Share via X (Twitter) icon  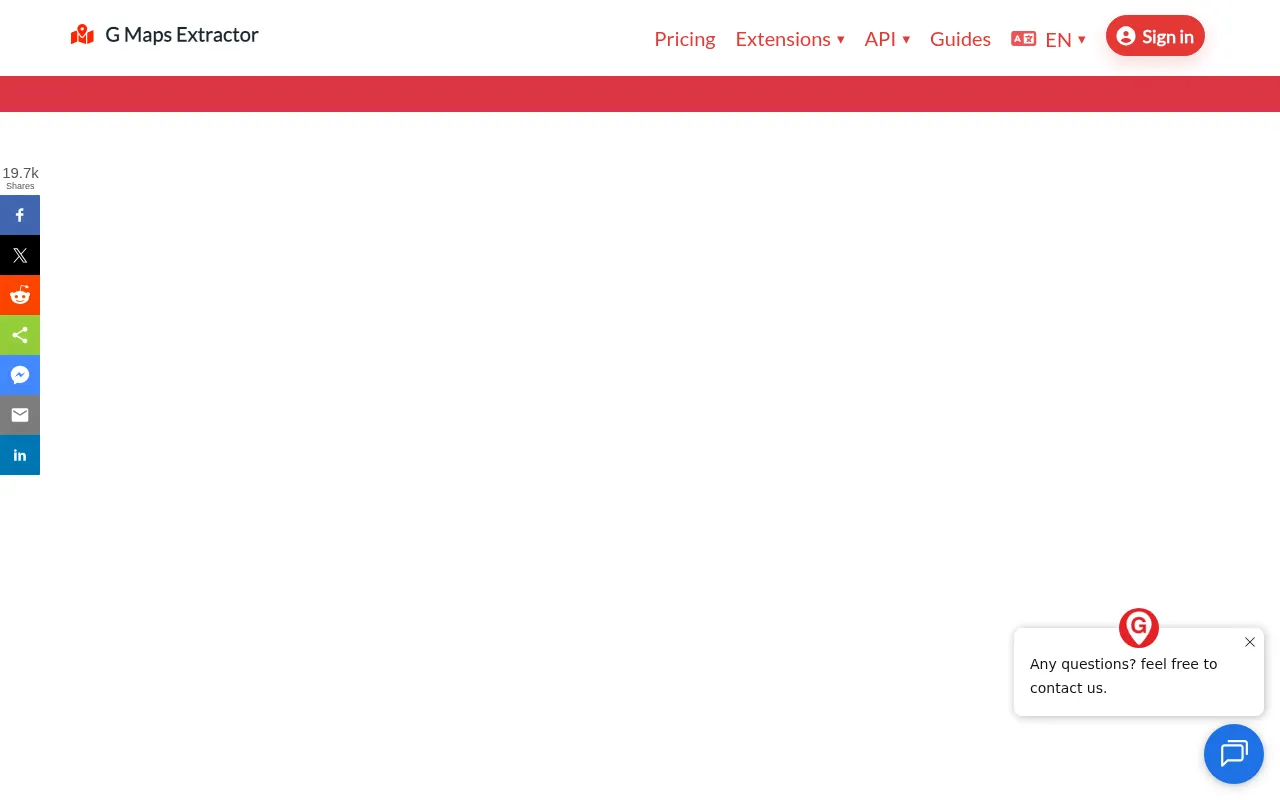point(20,255)
